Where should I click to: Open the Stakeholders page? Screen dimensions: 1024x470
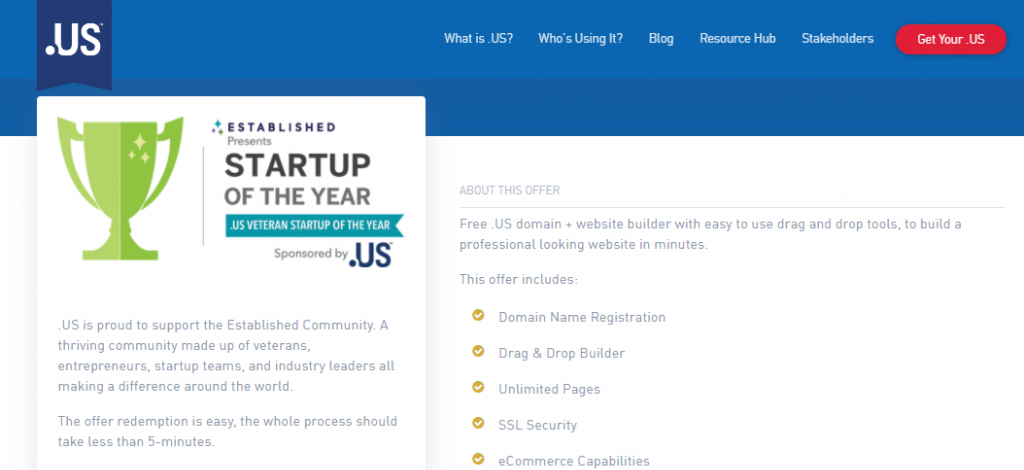click(x=837, y=39)
